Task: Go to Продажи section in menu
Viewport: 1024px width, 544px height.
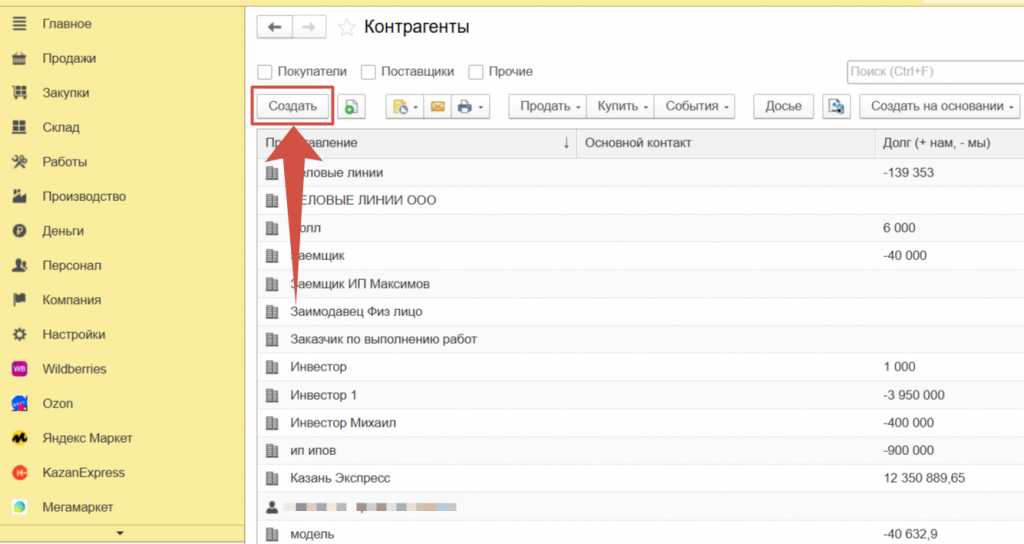Action: pos(68,58)
